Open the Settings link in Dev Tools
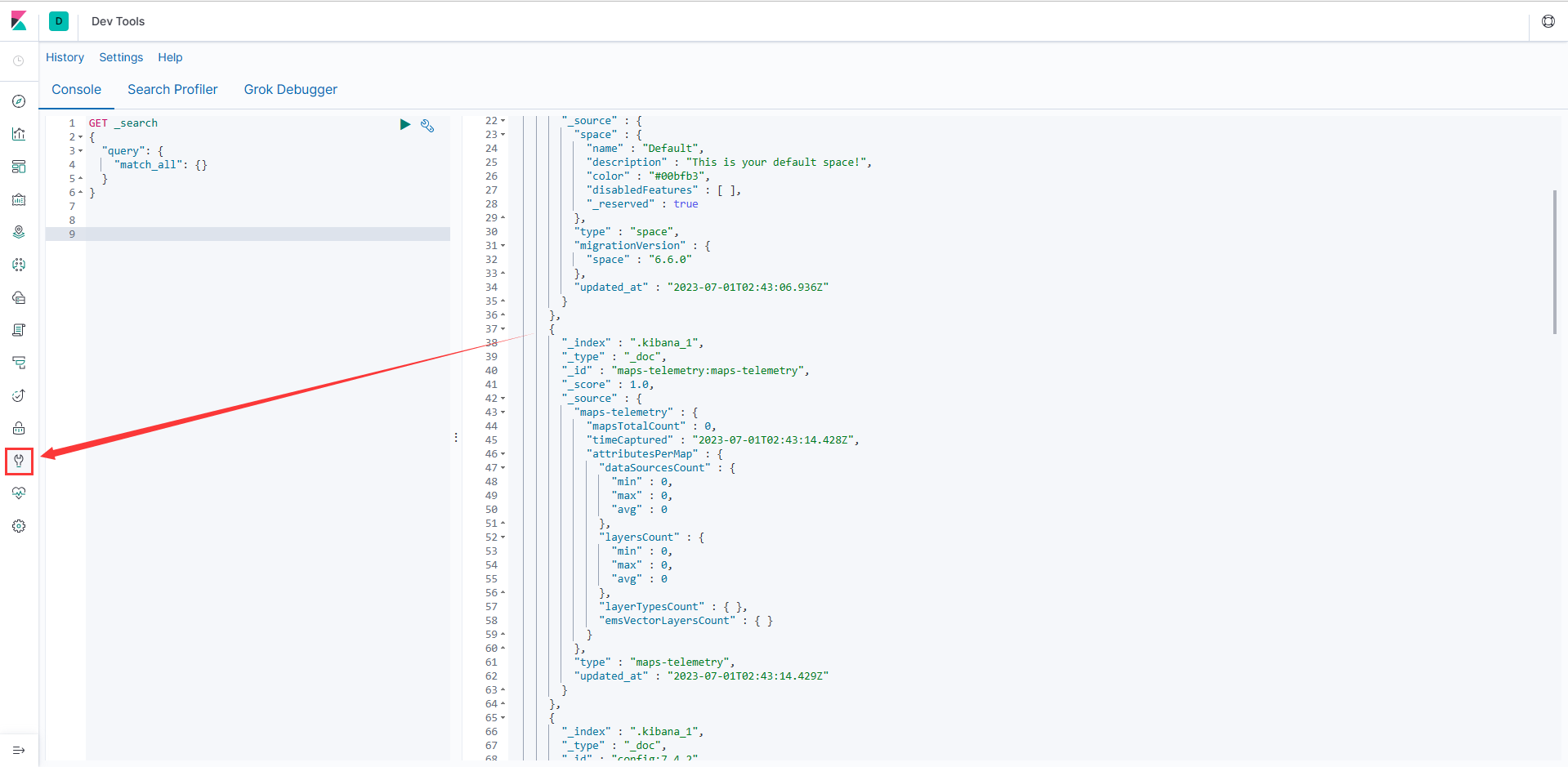The height and width of the screenshot is (767, 1568). coord(121,57)
